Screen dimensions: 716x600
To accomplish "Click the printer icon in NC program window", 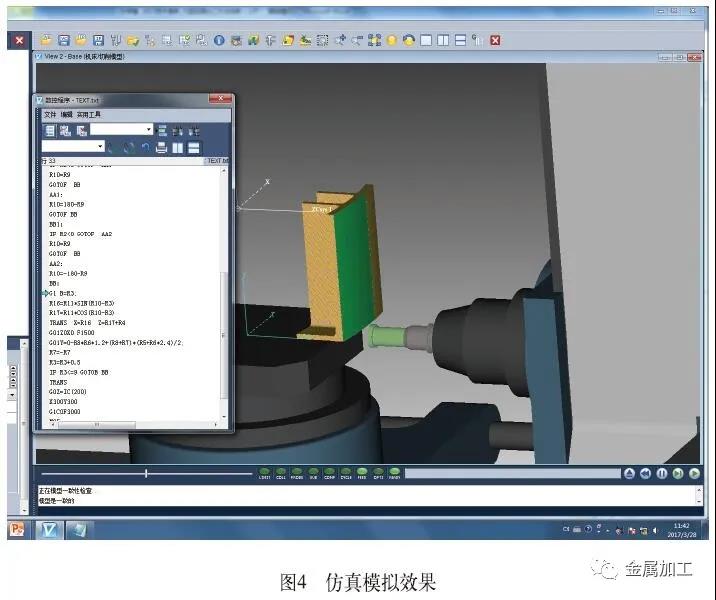I will pyautogui.click(x=161, y=147).
